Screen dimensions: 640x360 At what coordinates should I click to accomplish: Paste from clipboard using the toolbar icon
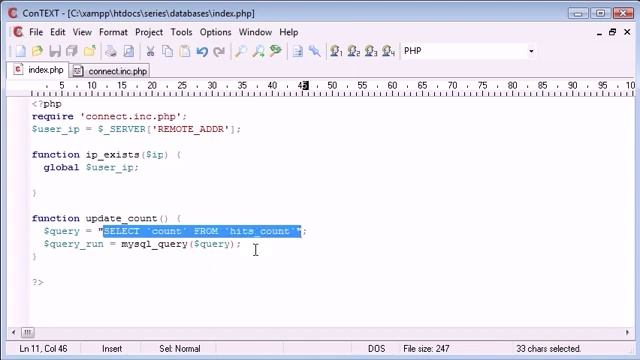pyautogui.click(x=185, y=51)
